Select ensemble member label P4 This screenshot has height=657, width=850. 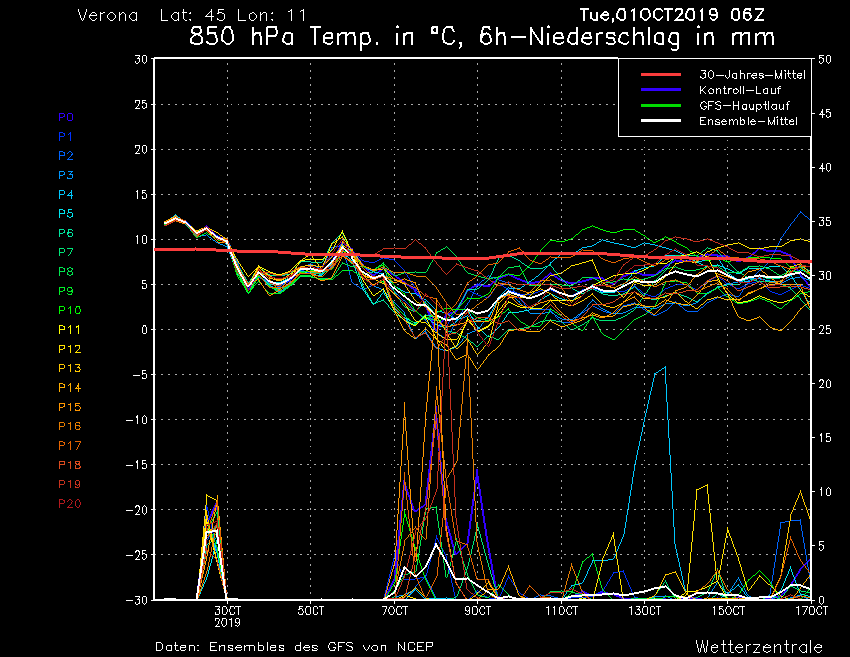(66, 194)
